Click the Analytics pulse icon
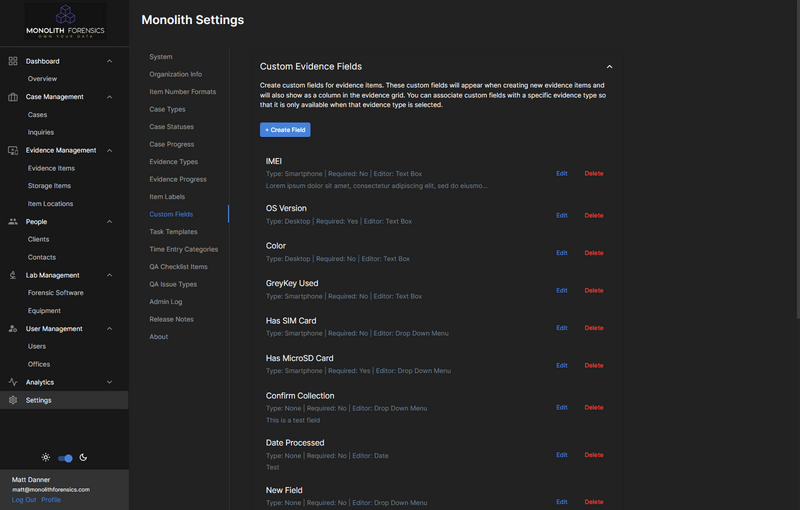The width and height of the screenshot is (800, 510). 13,382
